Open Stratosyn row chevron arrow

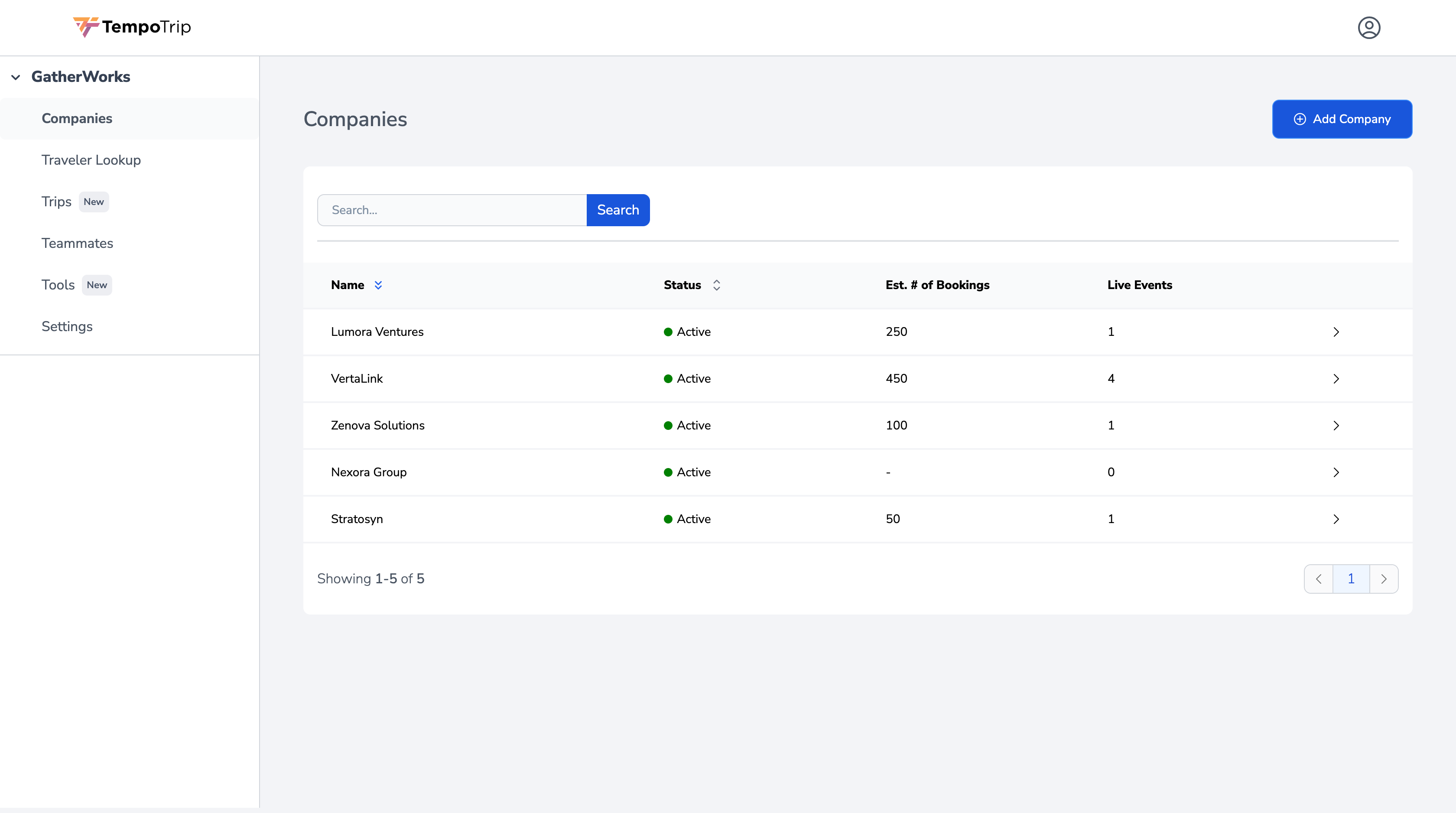tap(1336, 519)
